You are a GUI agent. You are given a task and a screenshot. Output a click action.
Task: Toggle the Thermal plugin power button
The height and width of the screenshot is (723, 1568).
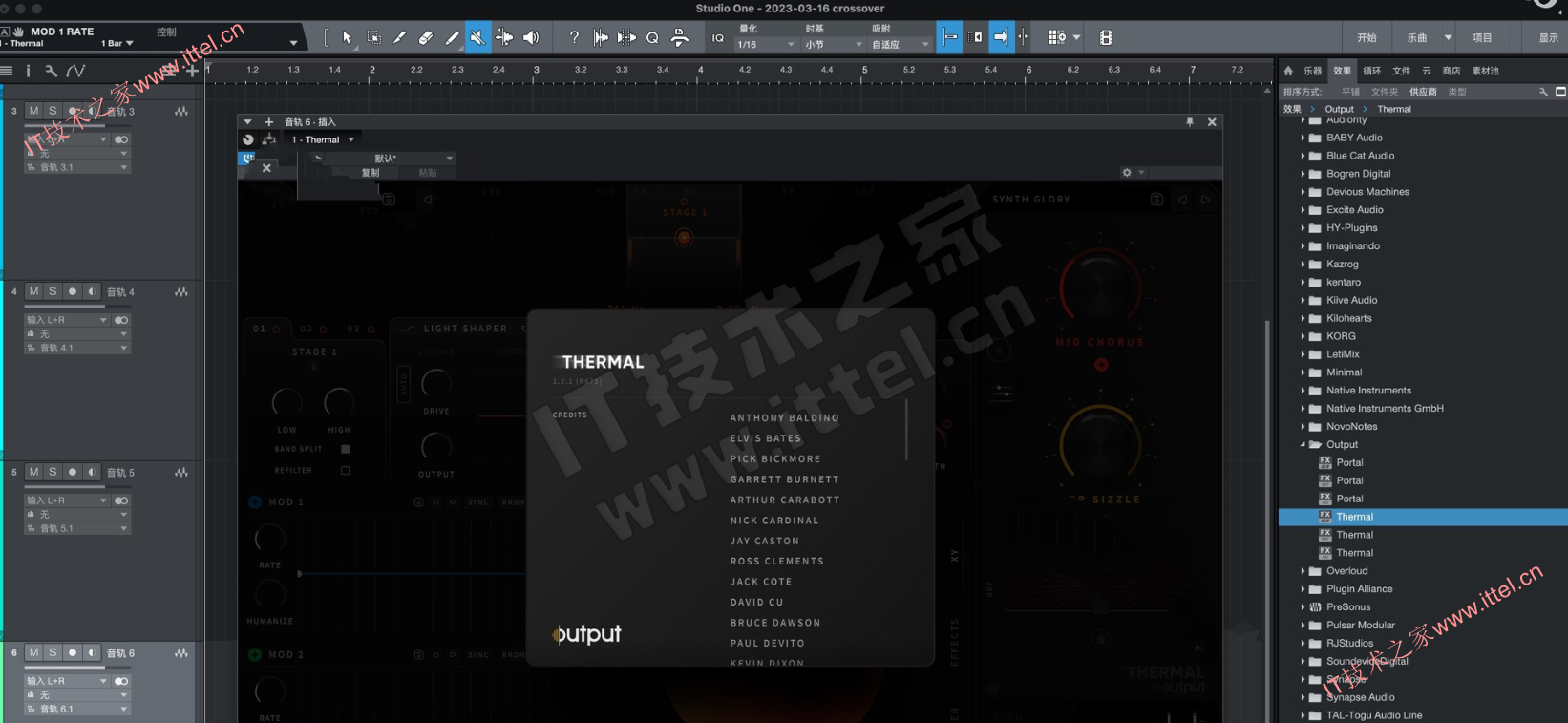click(247, 158)
